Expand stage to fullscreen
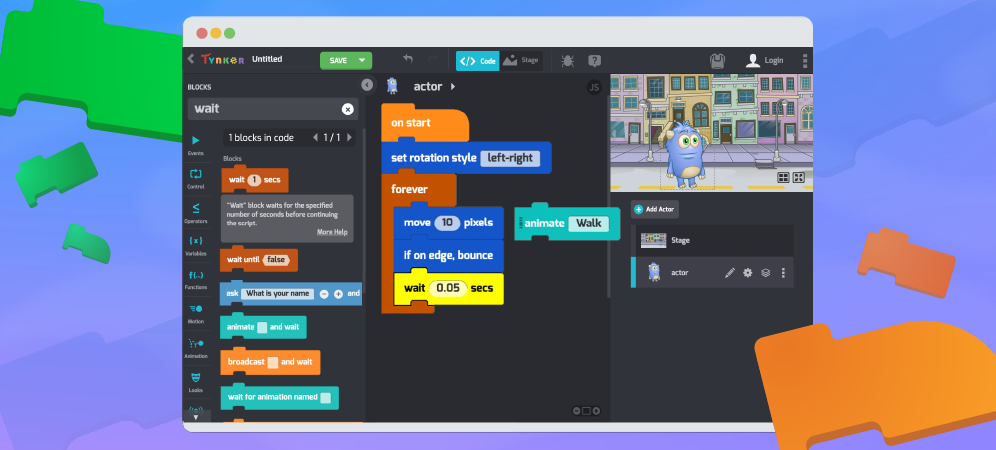The image size is (996, 450). [x=799, y=178]
